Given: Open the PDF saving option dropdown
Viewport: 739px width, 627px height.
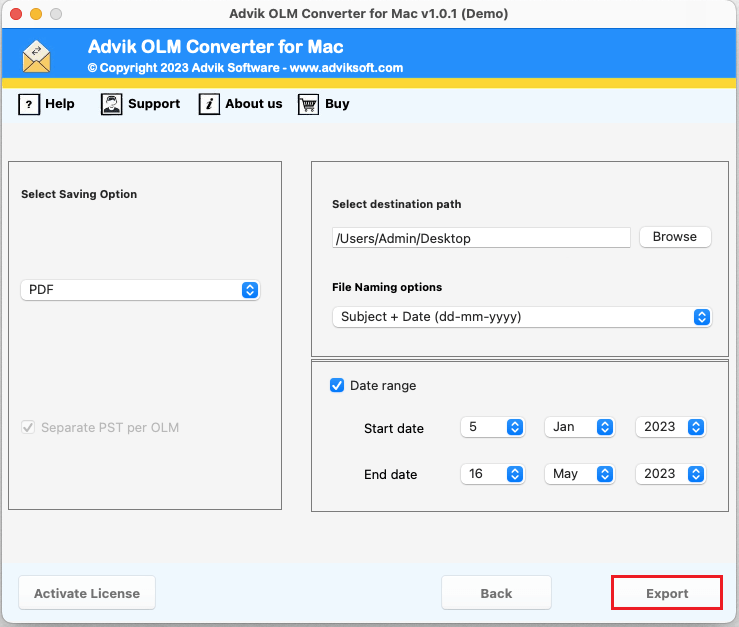Looking at the screenshot, I should coord(140,289).
